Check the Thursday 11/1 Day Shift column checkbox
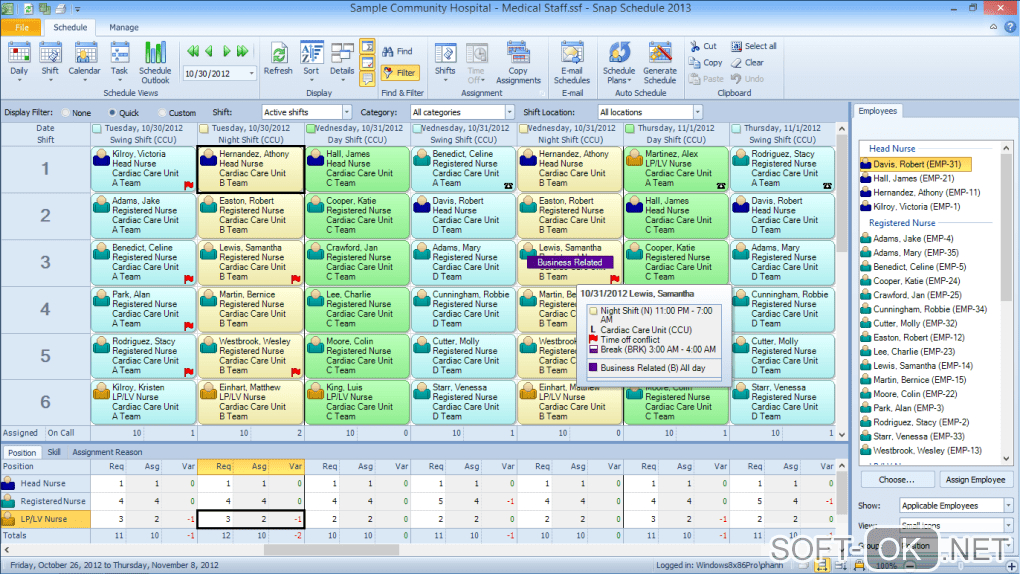Viewport: 1020px width, 574px height. coord(630,128)
